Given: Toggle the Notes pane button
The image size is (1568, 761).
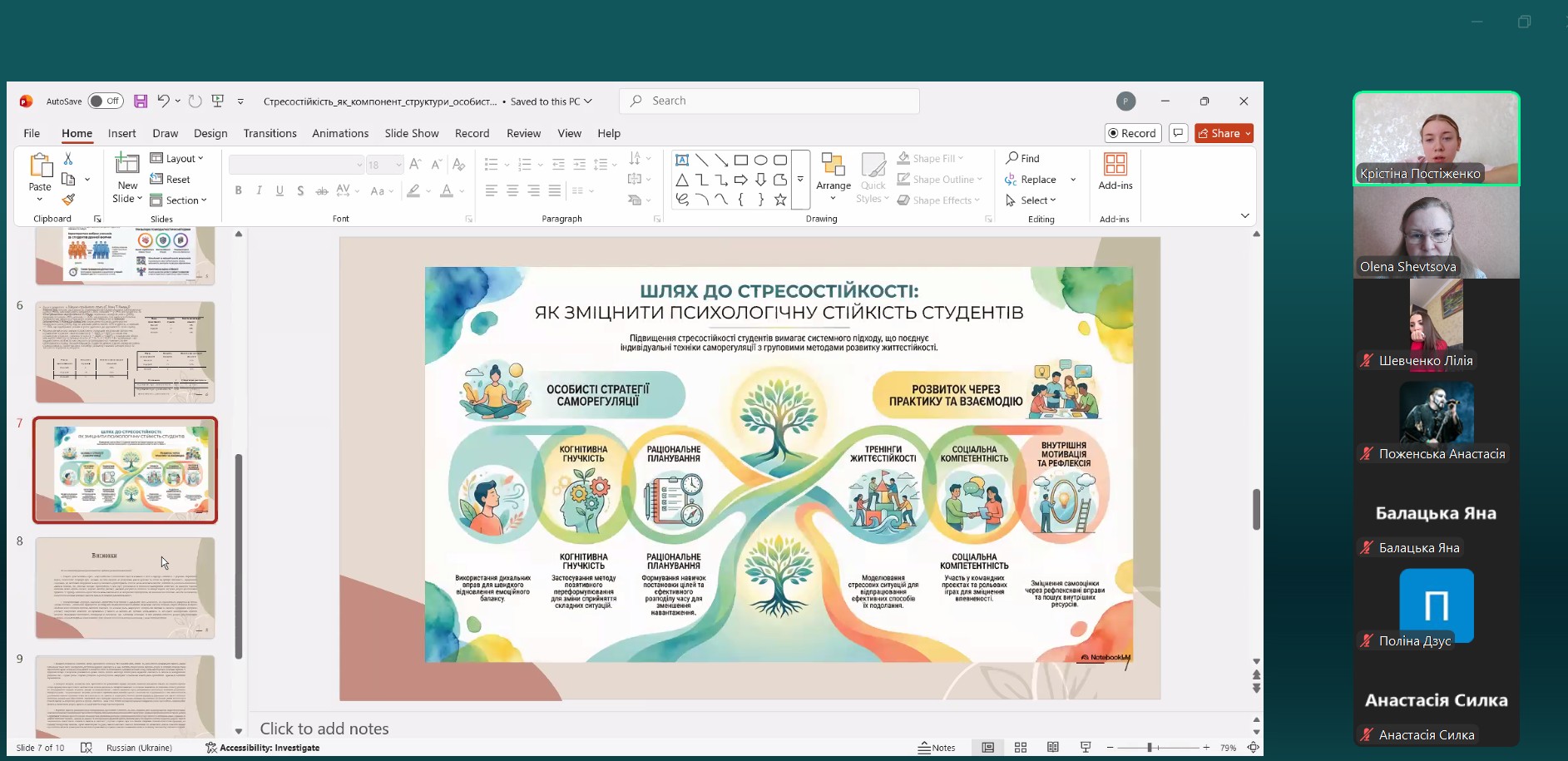Looking at the screenshot, I should (937, 748).
